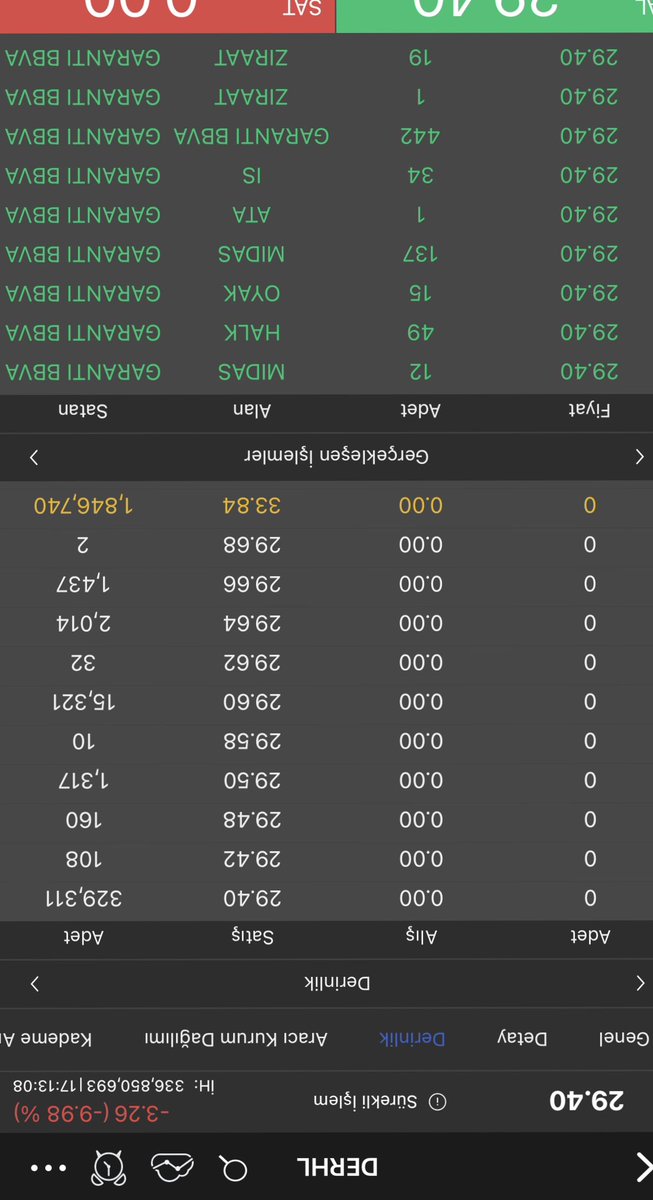Select the MIDAS trade with 137 lots
The image size is (653, 1200).
pos(326,254)
